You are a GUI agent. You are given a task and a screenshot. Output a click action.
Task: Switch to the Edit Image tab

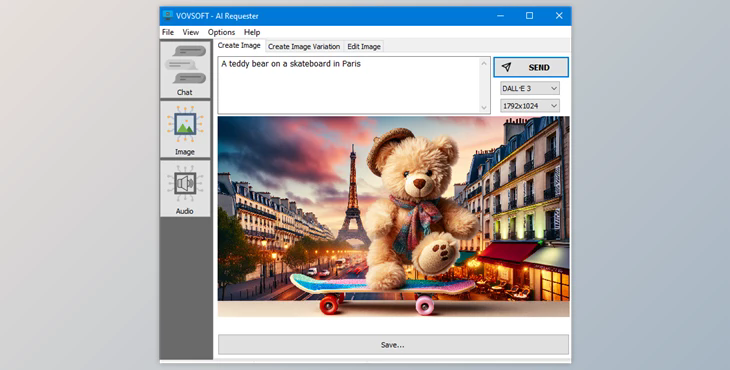click(364, 47)
